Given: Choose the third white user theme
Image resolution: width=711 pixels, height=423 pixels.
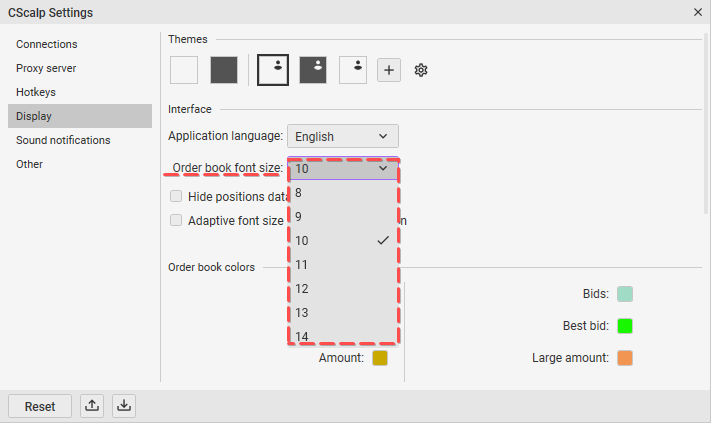Looking at the screenshot, I should pos(353,70).
